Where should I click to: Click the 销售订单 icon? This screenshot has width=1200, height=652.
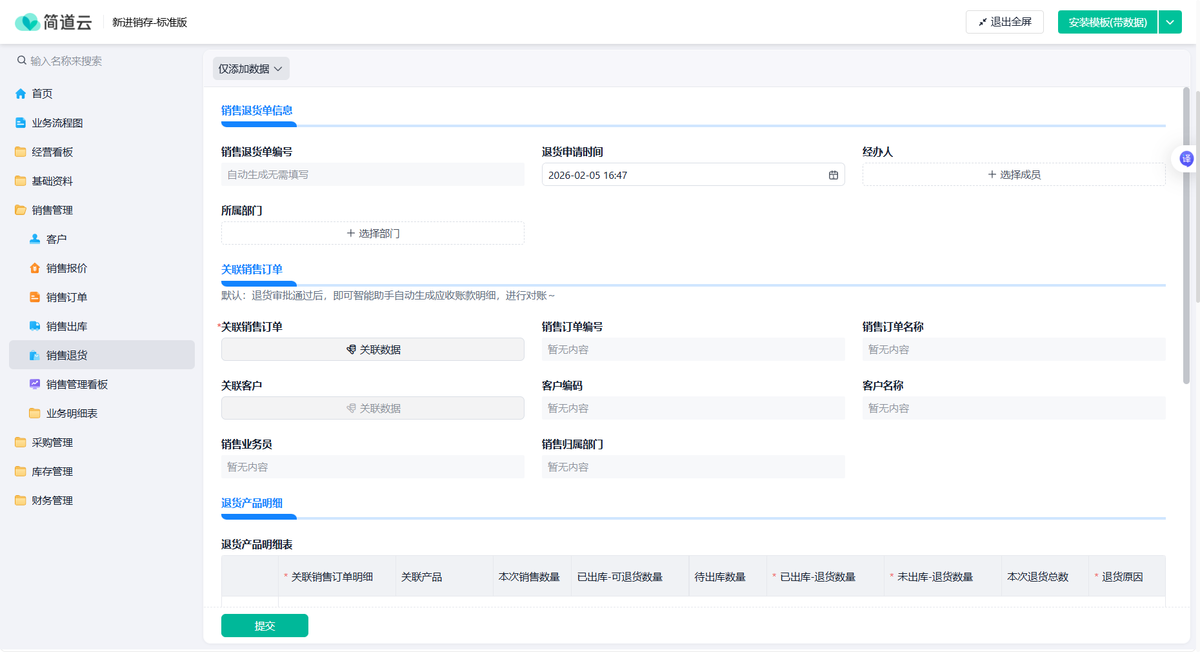(35, 297)
